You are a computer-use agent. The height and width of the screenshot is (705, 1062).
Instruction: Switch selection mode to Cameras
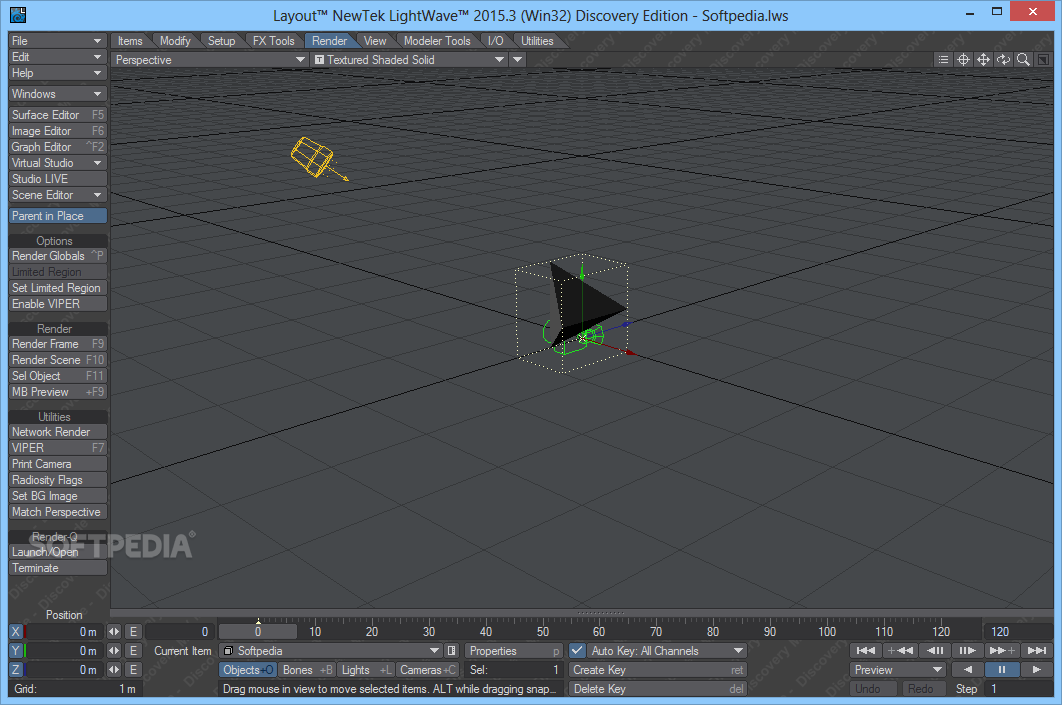[427, 669]
